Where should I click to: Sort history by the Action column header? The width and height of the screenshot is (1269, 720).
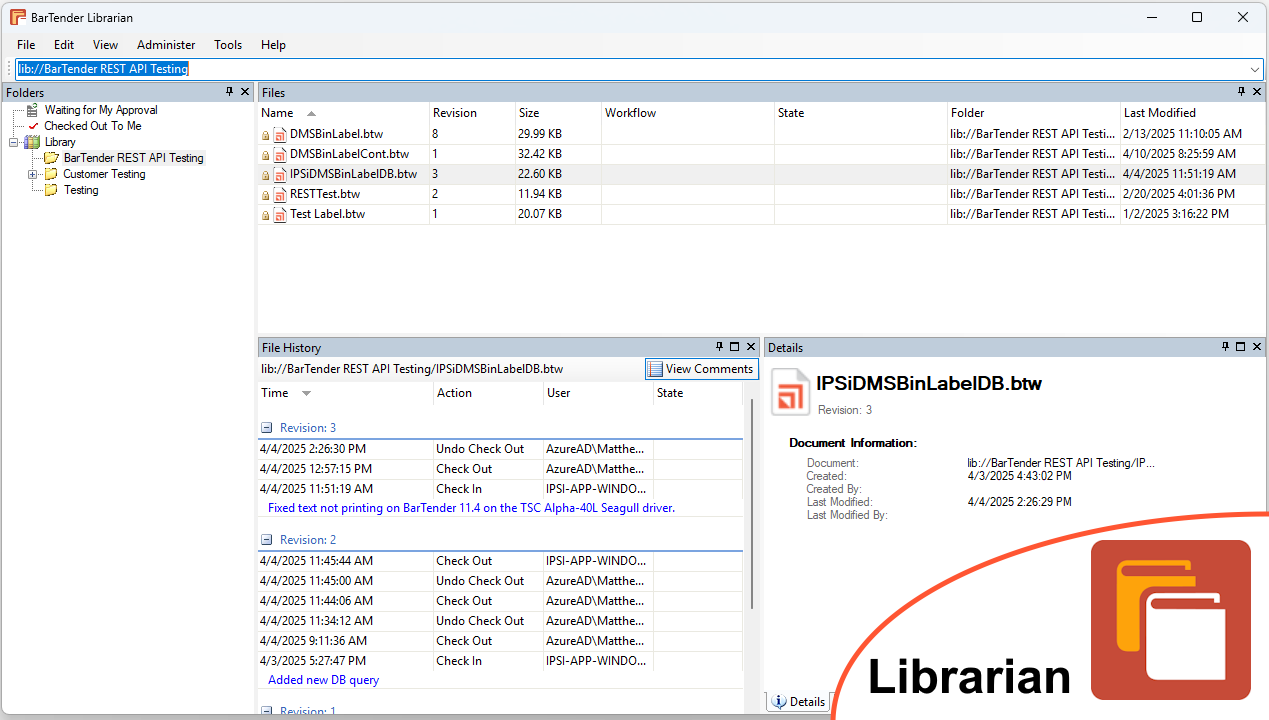488,393
